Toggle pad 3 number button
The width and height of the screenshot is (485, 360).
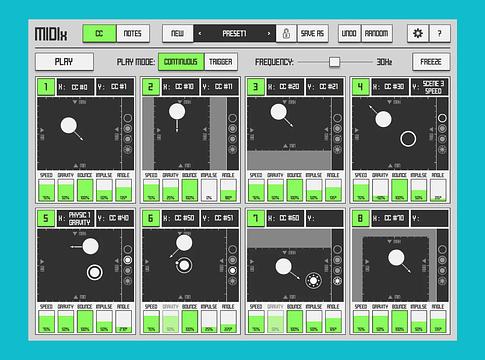256,87
